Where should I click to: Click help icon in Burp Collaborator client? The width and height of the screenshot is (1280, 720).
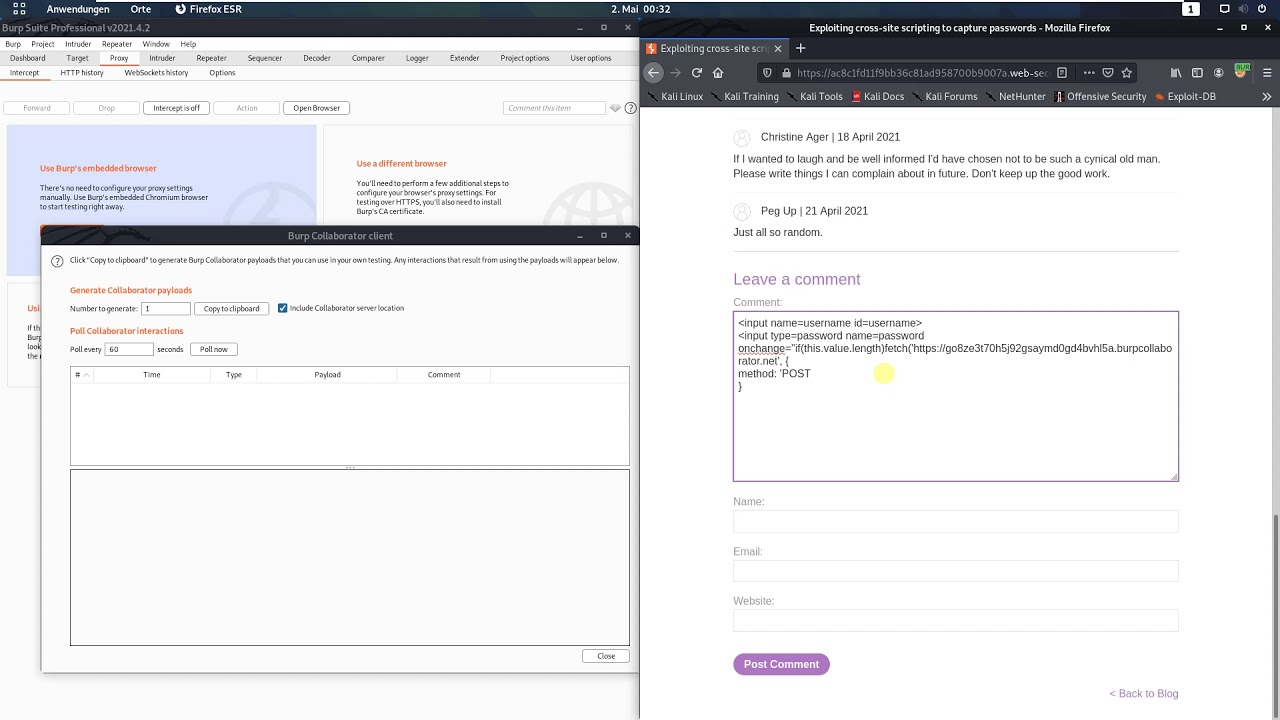(57, 260)
